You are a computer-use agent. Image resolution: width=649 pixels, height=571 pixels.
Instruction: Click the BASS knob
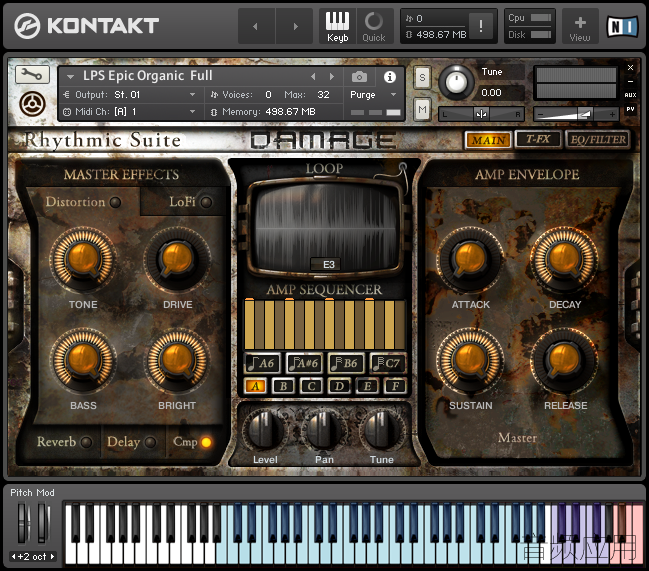pyautogui.click(x=83, y=360)
